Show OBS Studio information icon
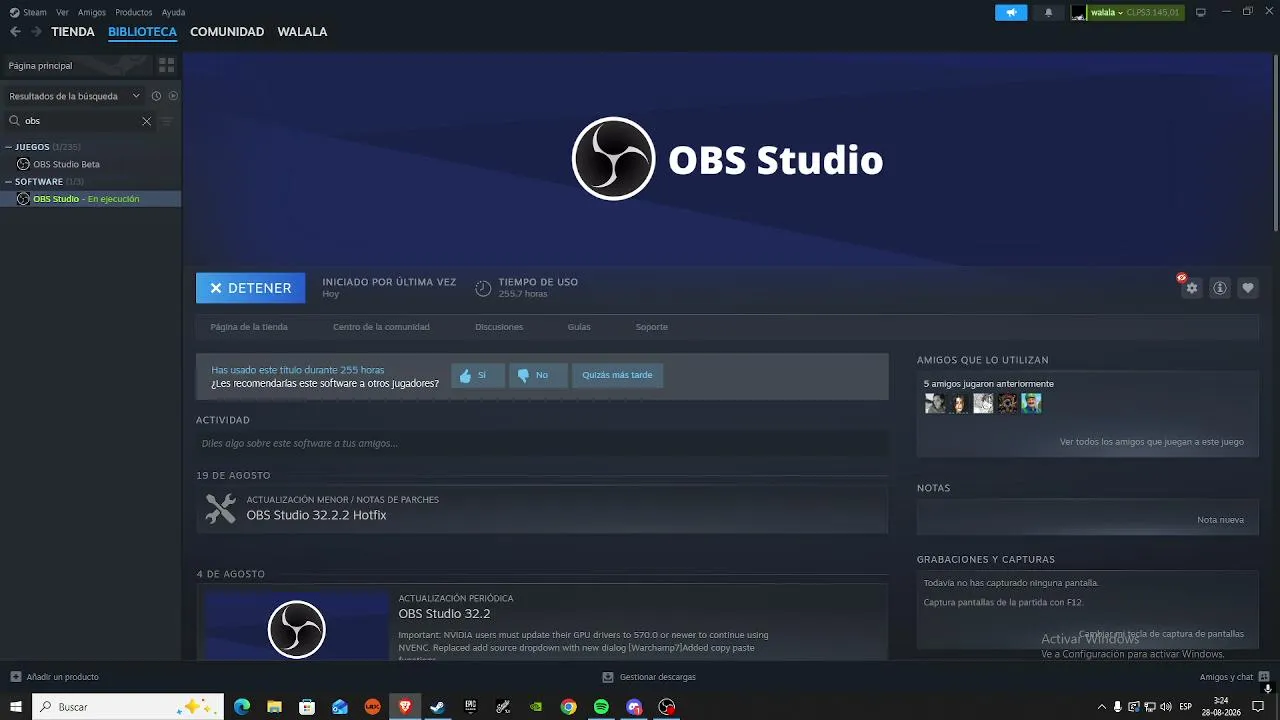This screenshot has width=1280, height=720. tap(1220, 288)
